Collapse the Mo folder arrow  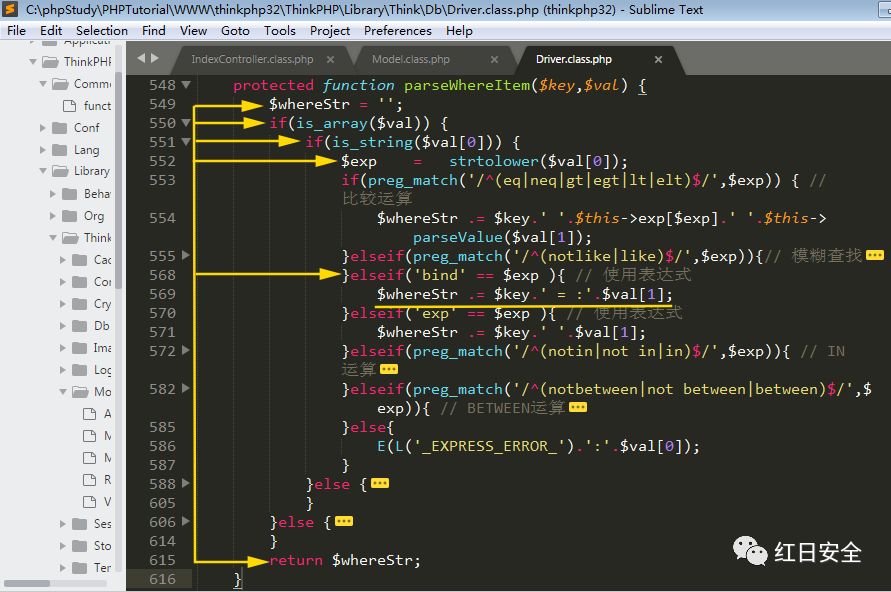(x=63, y=392)
